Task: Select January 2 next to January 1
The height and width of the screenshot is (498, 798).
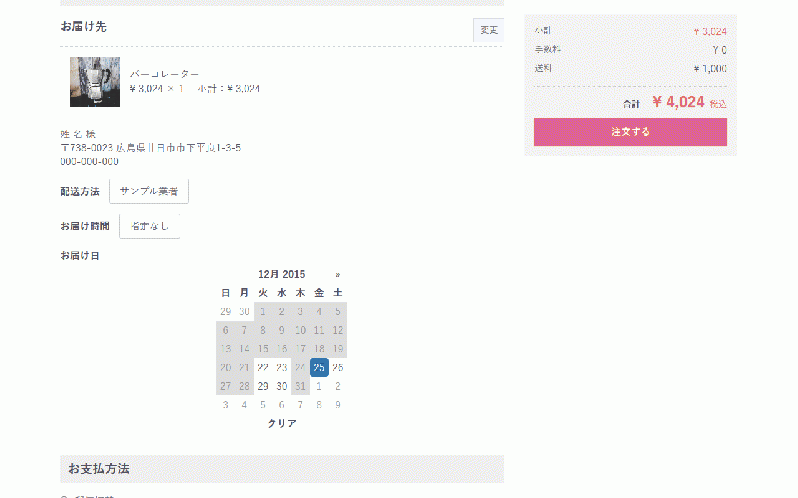Action: [338, 386]
